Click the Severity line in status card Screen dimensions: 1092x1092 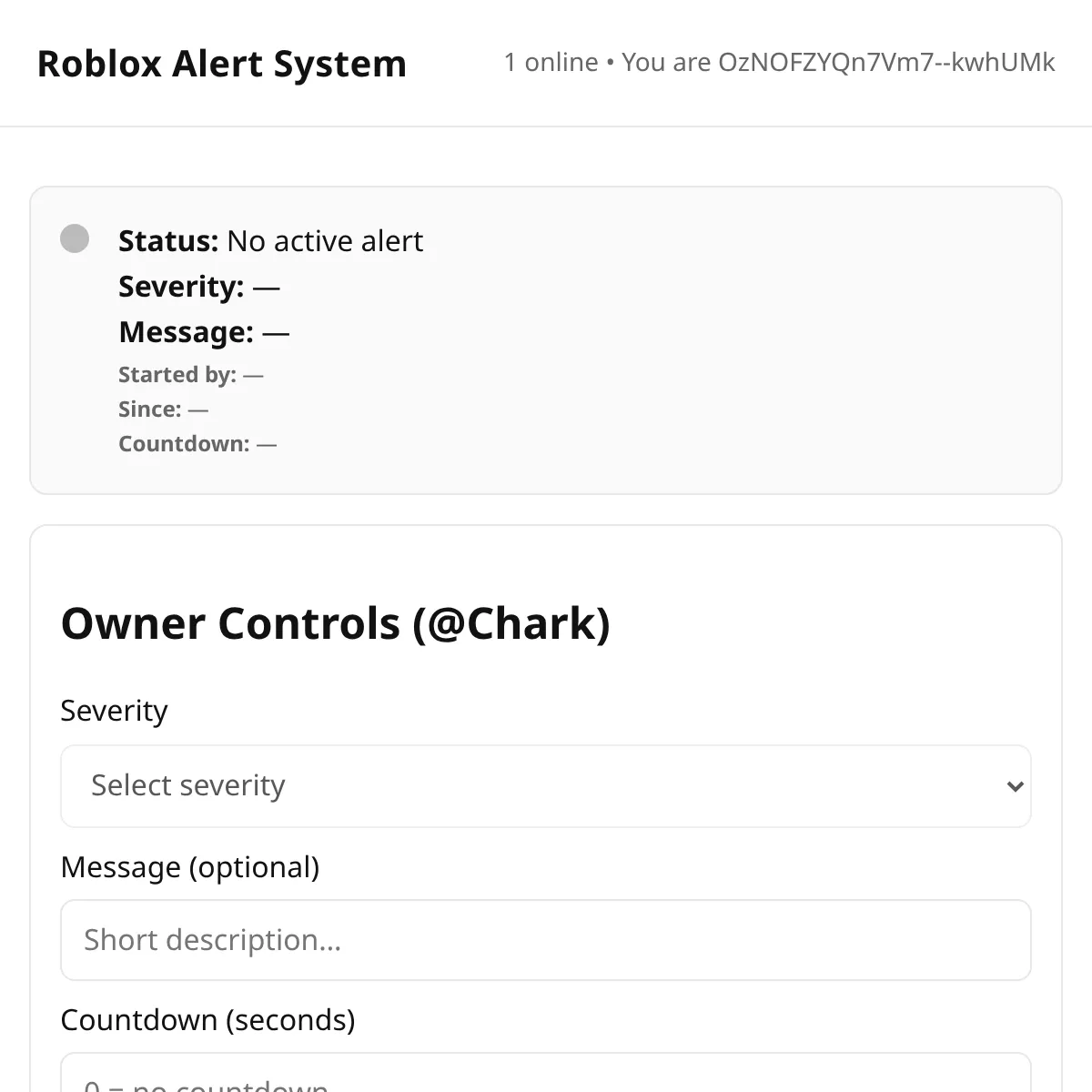199,287
